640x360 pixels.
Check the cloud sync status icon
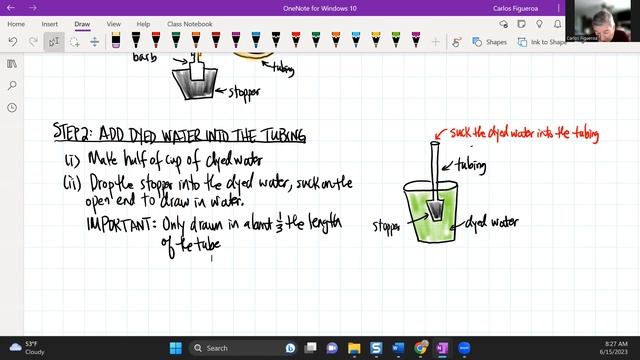coord(503,24)
